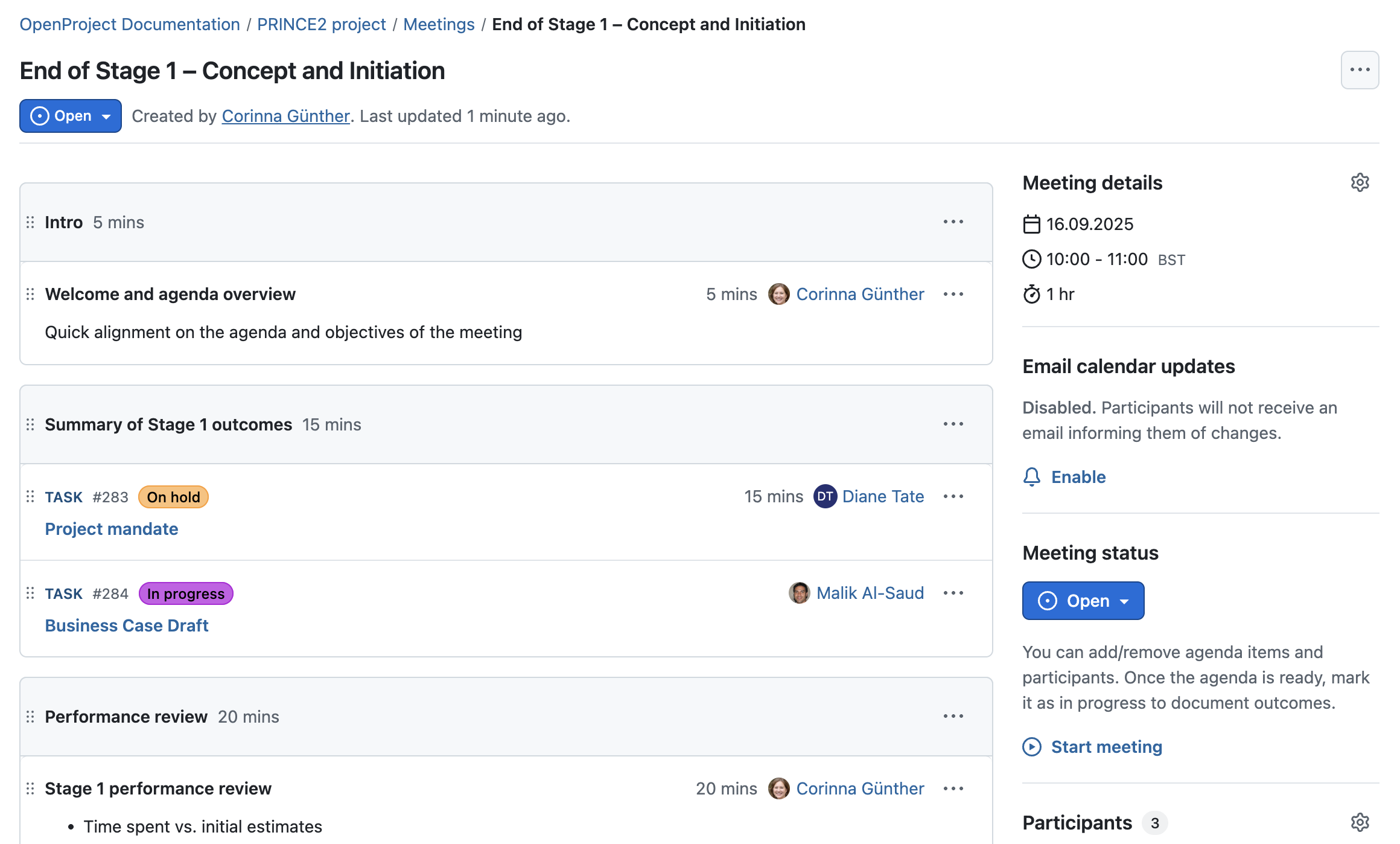Open the menu for the Business Case Draft item
The height and width of the screenshot is (844, 1400).
coord(952,593)
